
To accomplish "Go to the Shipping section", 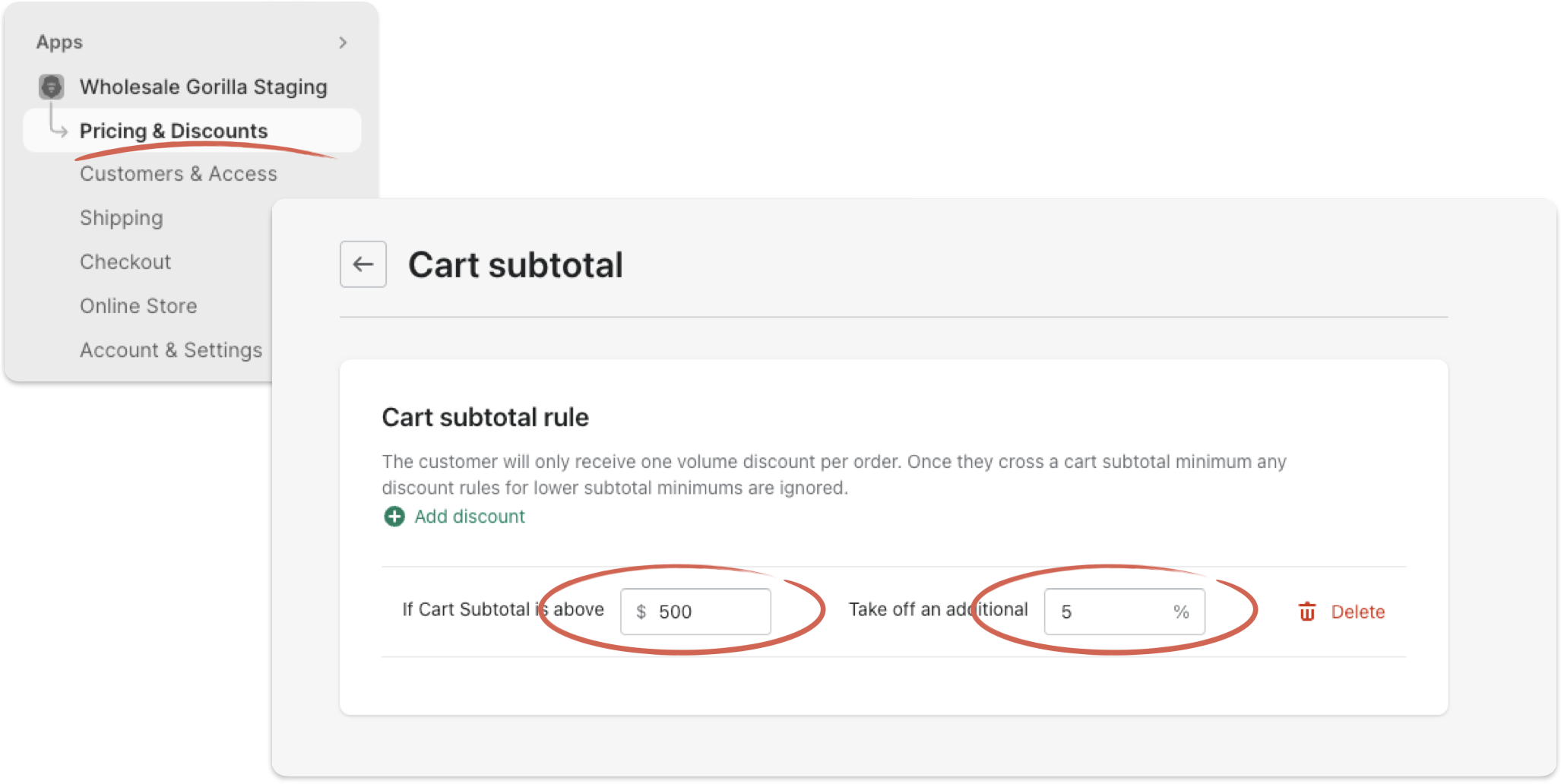I will point(122,218).
